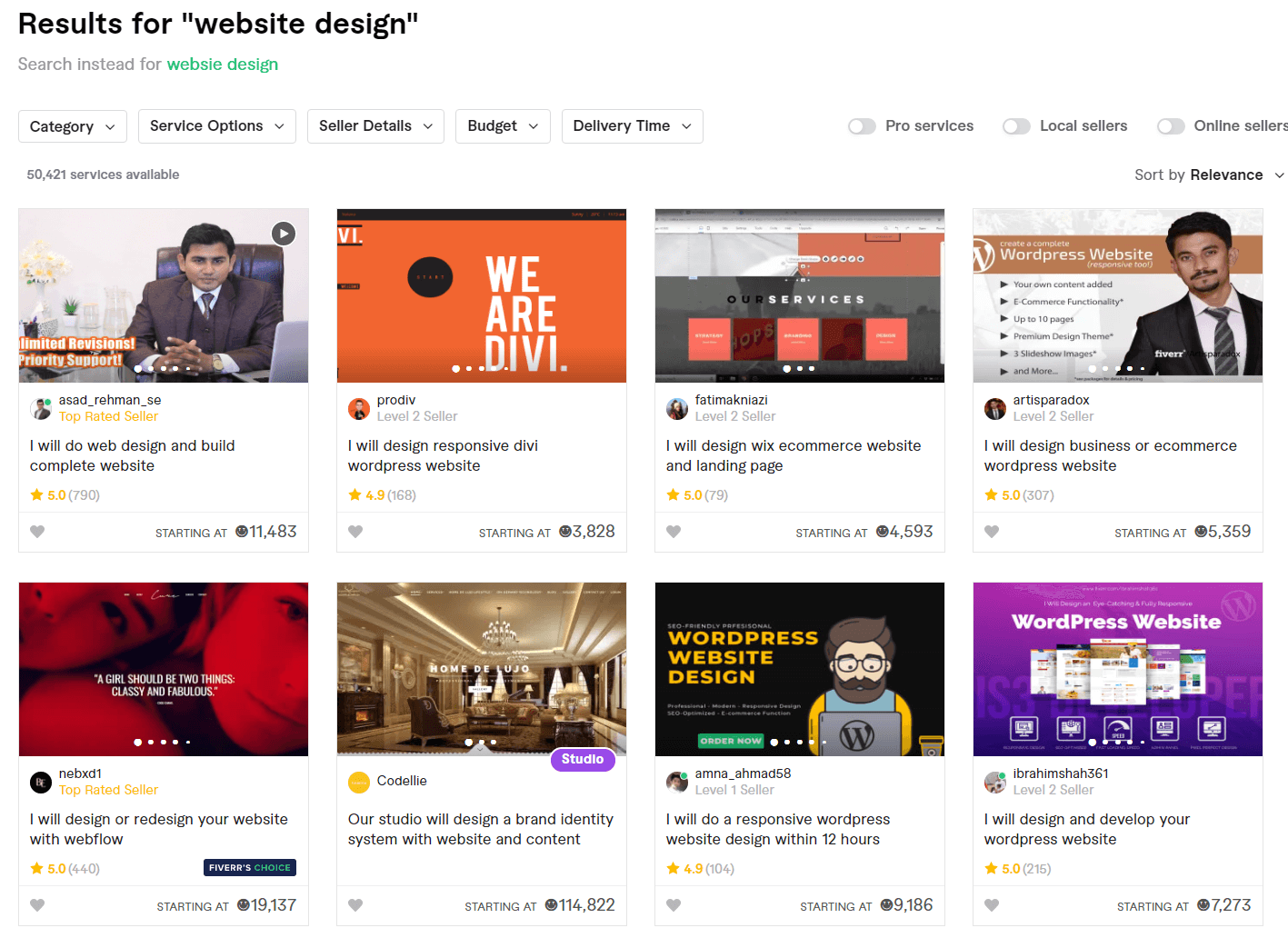Image resolution: width=1288 pixels, height=938 pixels.
Task: Open the purple WordPress Website gig thumbnail
Action: click(1118, 669)
